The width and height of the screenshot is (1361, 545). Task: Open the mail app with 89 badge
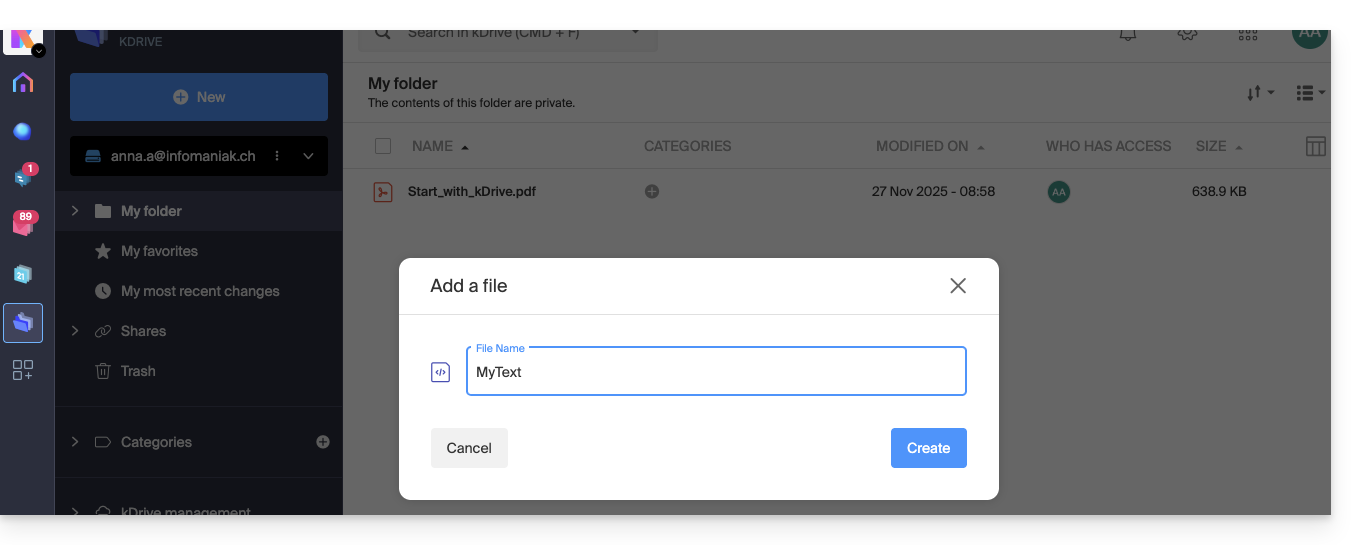pos(23,224)
